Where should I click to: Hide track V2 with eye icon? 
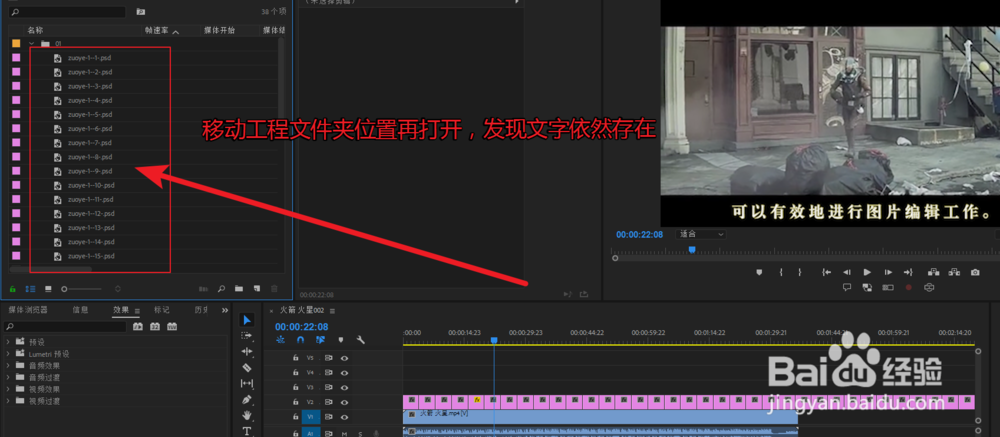point(345,402)
